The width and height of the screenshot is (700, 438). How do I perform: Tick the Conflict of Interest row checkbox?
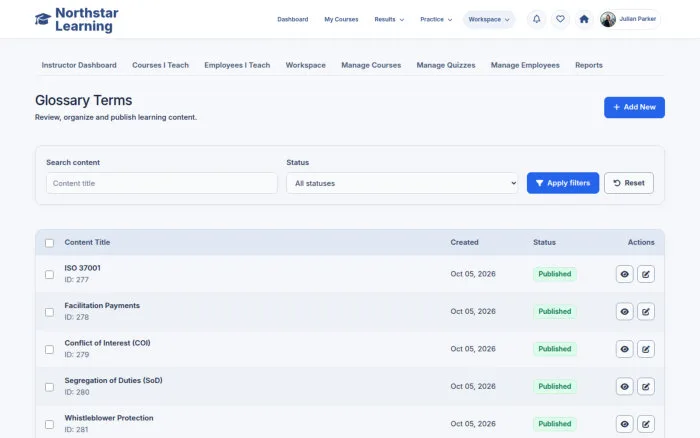(50, 350)
